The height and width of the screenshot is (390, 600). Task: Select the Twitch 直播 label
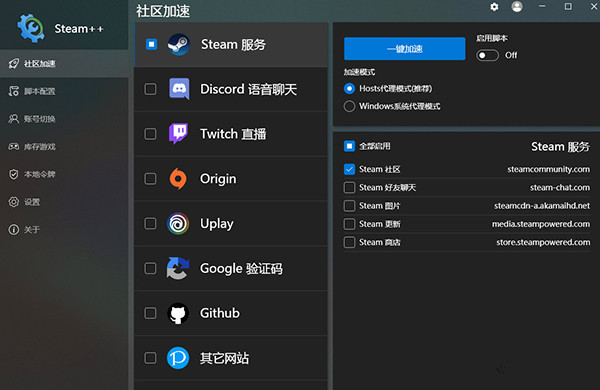[x=233, y=134]
